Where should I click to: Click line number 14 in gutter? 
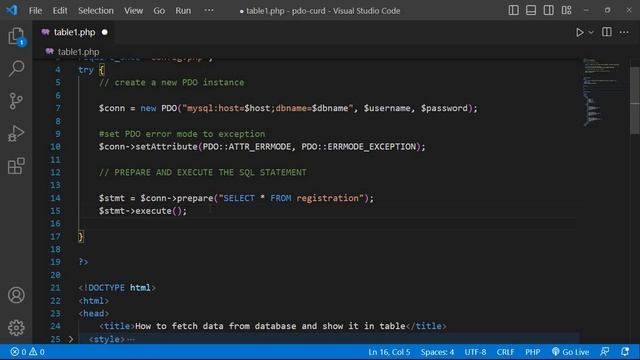(56, 198)
